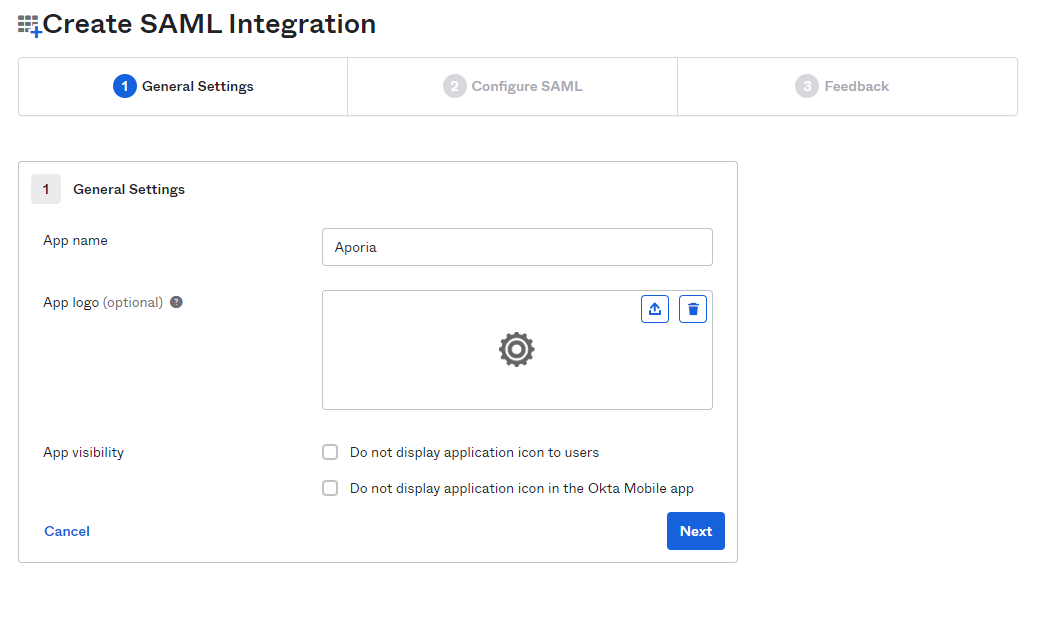Click the grey '1' section badge

(46, 189)
